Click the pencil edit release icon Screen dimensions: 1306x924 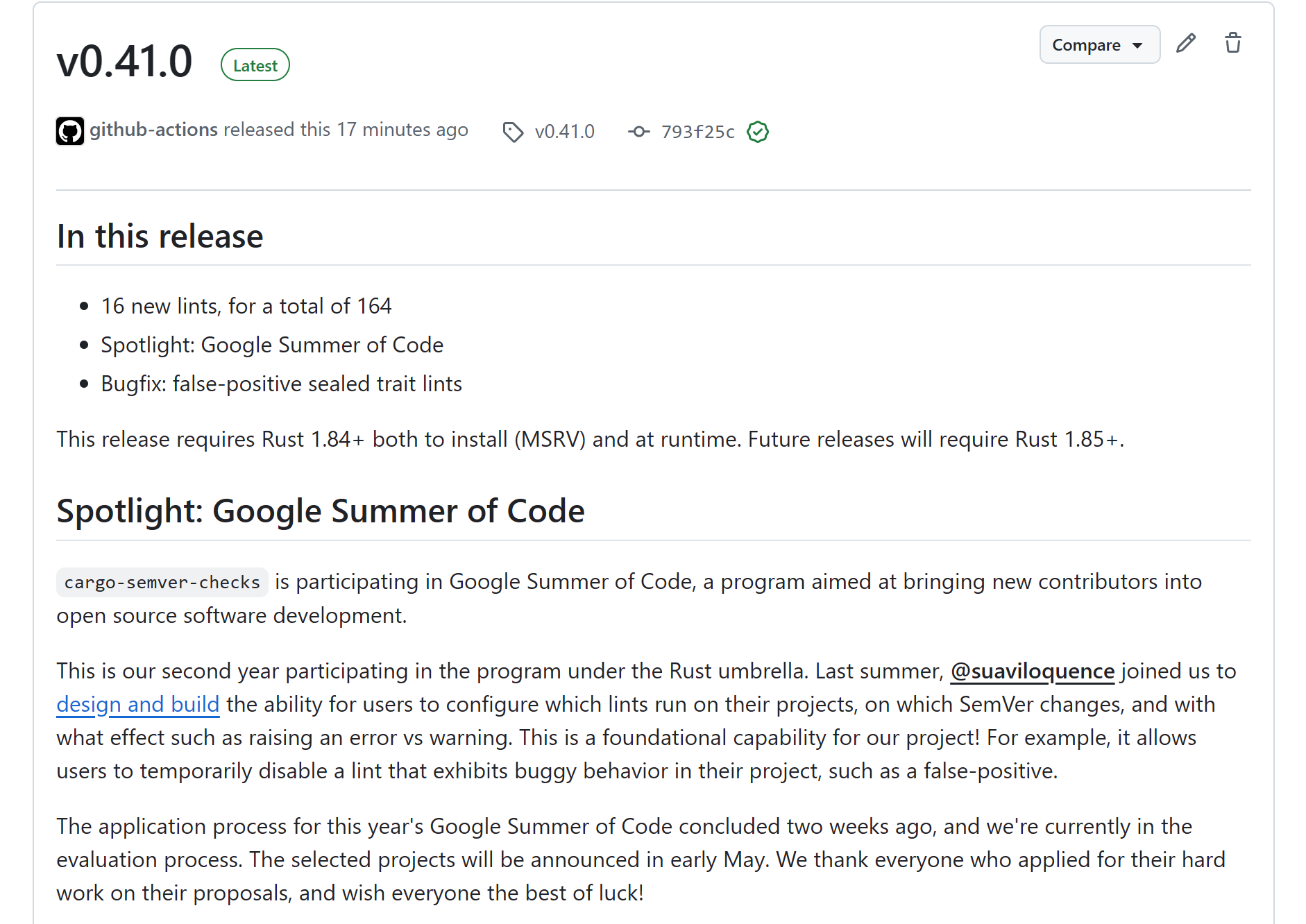(1186, 44)
